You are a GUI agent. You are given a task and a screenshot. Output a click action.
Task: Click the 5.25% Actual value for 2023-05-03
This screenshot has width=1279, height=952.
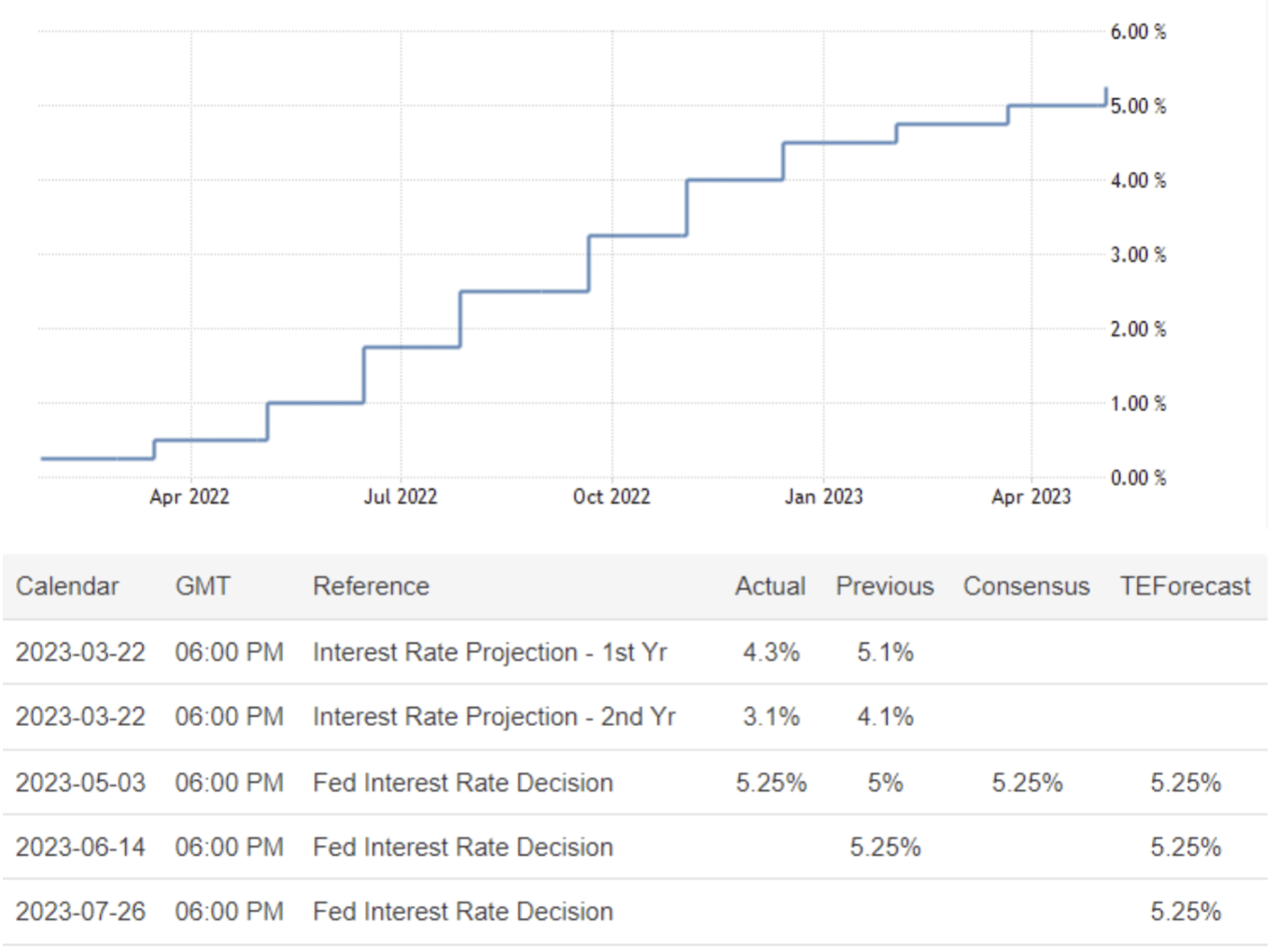pos(771,782)
